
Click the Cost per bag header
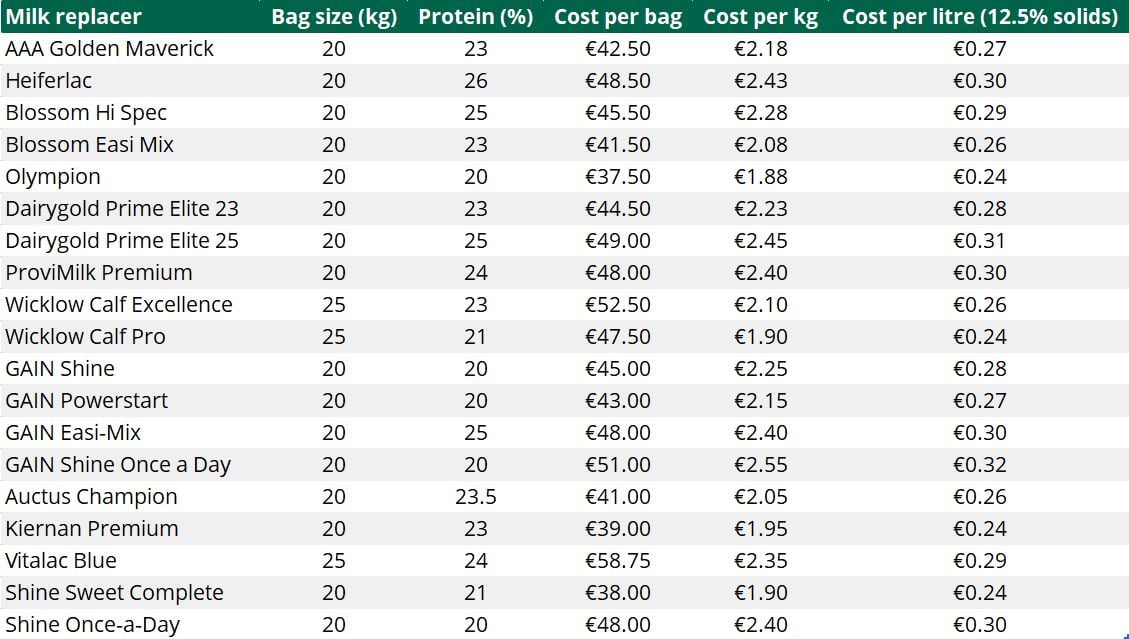[x=618, y=17]
